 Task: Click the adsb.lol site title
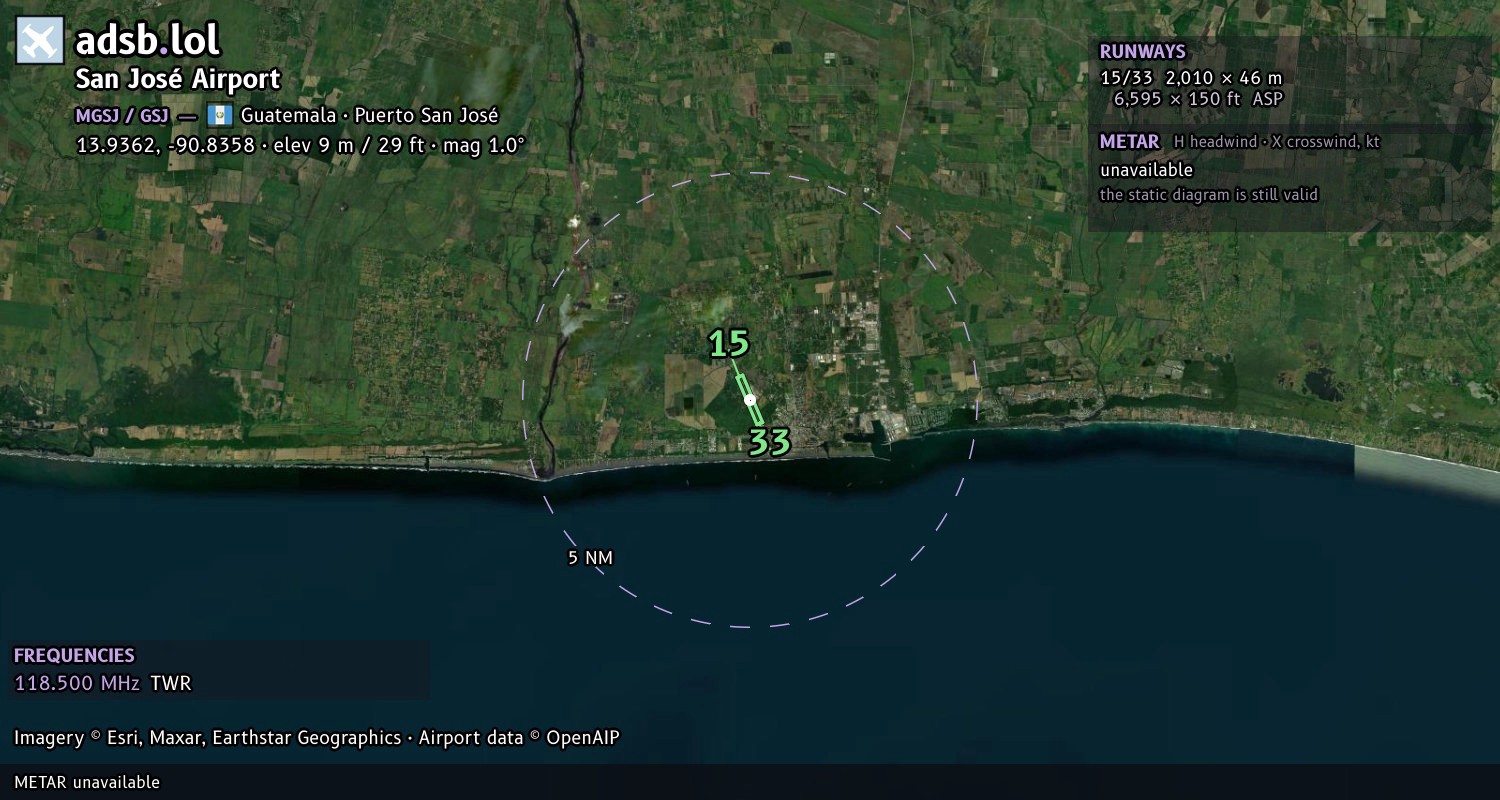148,41
